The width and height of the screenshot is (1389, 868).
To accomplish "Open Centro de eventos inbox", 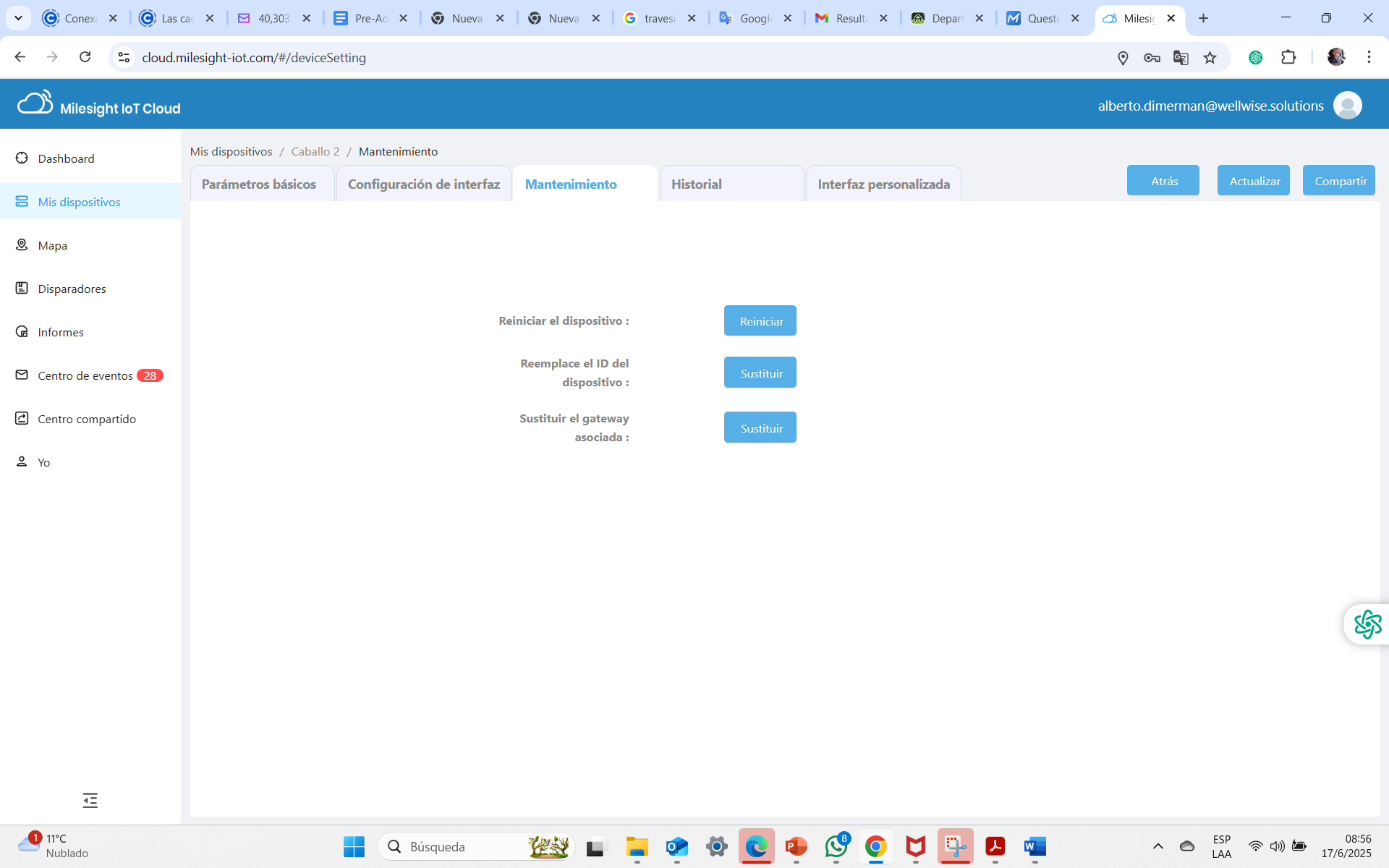I will point(85,375).
